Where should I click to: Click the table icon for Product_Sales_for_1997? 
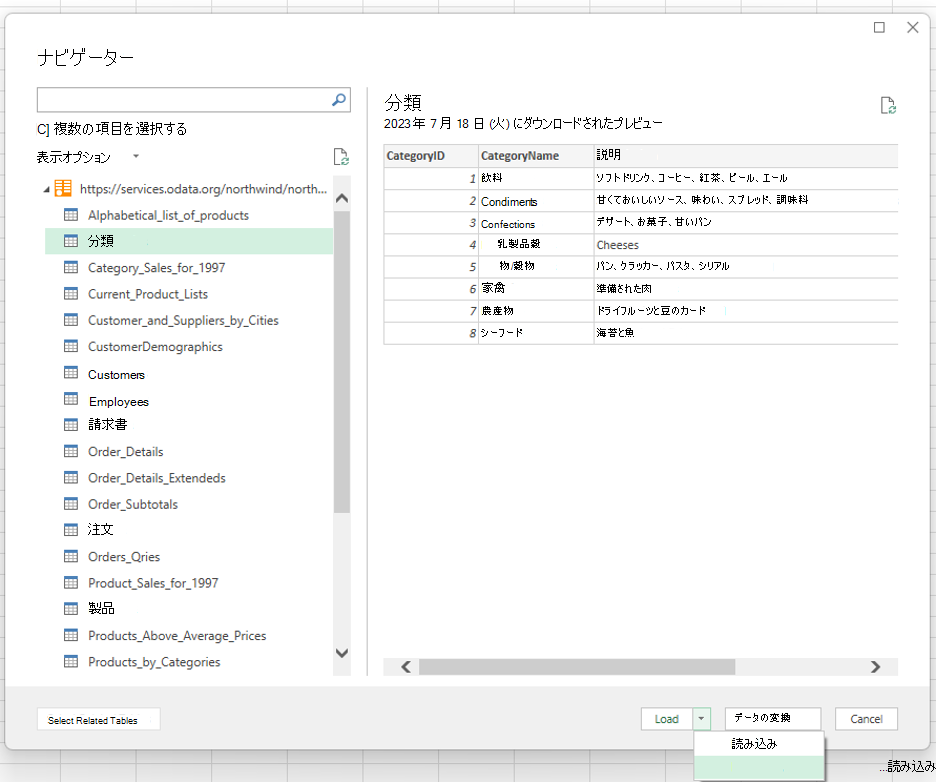[x=71, y=583]
